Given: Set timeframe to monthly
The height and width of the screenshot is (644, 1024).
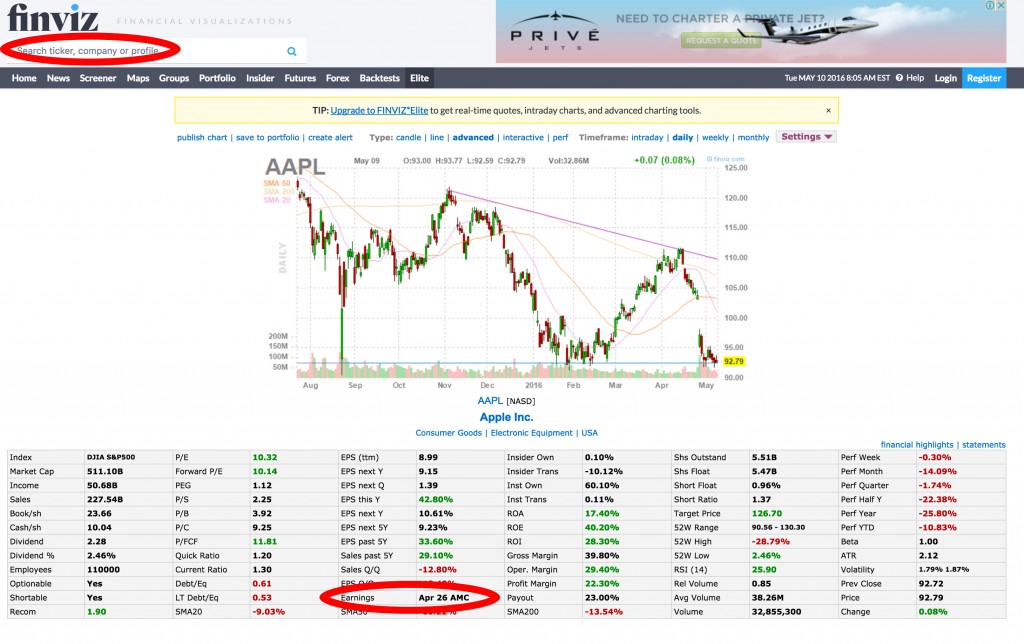Looking at the screenshot, I should pyautogui.click(x=753, y=137).
